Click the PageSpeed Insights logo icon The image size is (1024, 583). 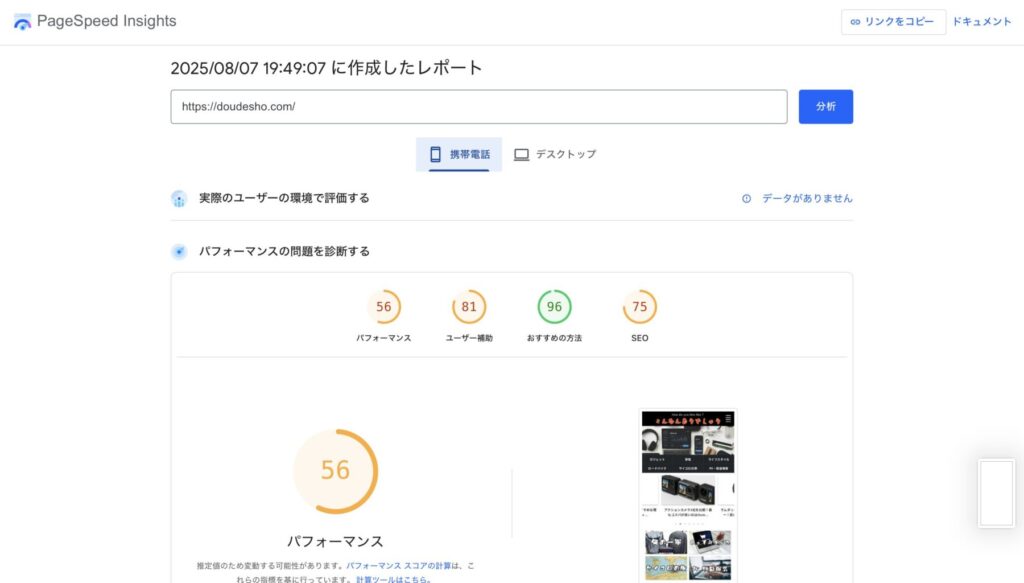22,21
